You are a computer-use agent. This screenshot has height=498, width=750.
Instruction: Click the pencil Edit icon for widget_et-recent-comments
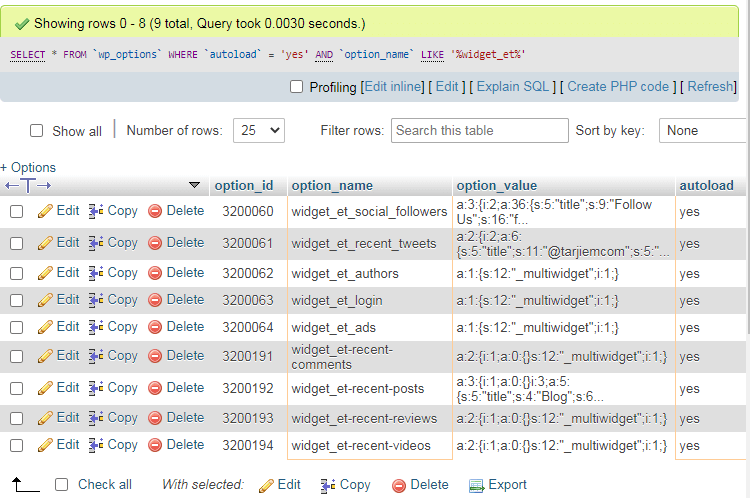(45, 356)
